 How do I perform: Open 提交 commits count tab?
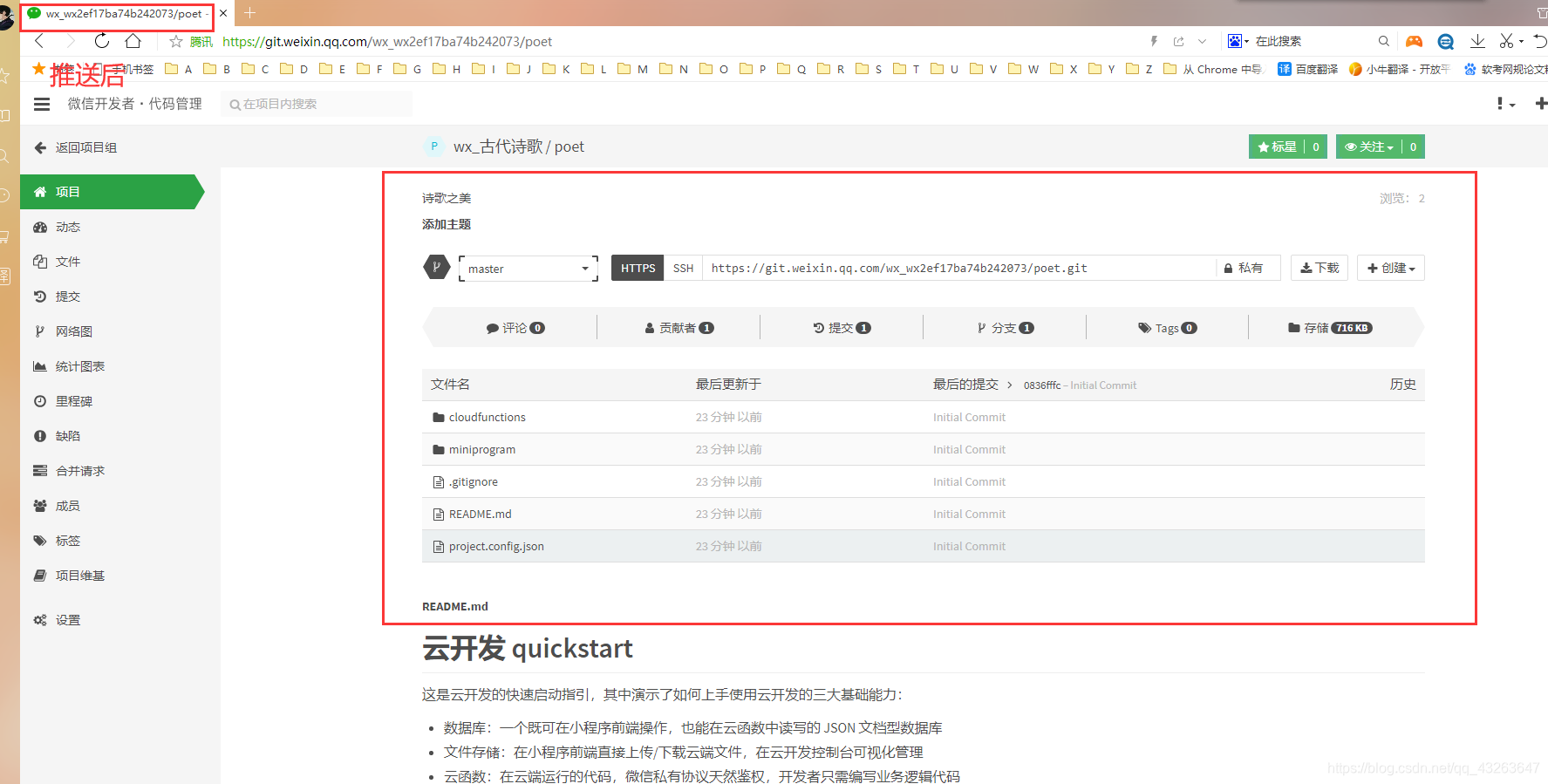(842, 328)
